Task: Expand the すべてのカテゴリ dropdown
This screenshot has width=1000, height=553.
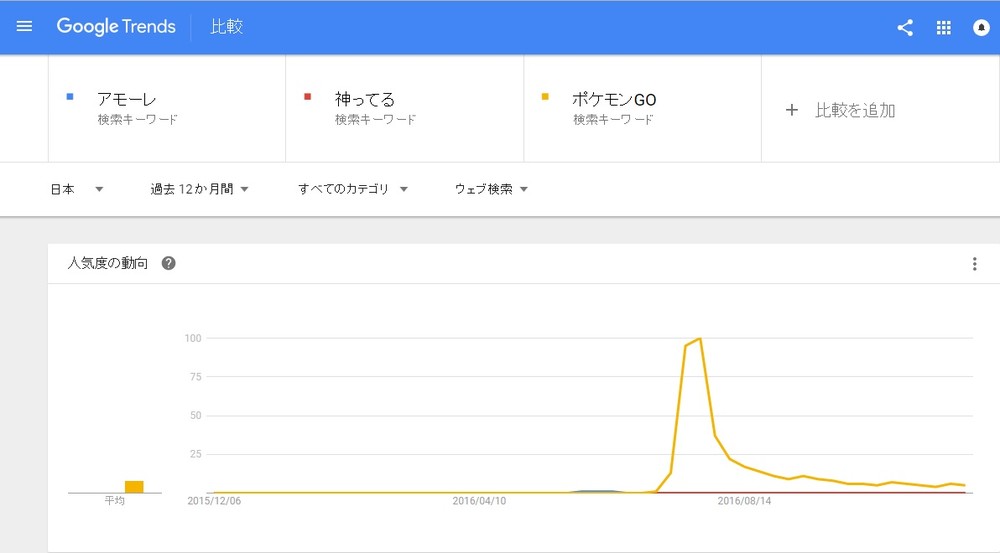Action: 353,189
